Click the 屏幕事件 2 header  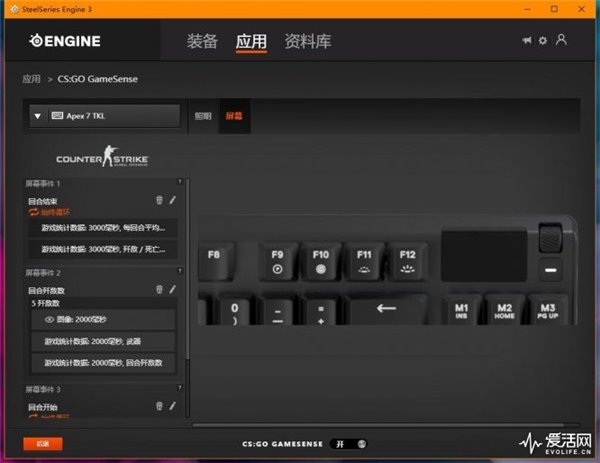coord(43,273)
